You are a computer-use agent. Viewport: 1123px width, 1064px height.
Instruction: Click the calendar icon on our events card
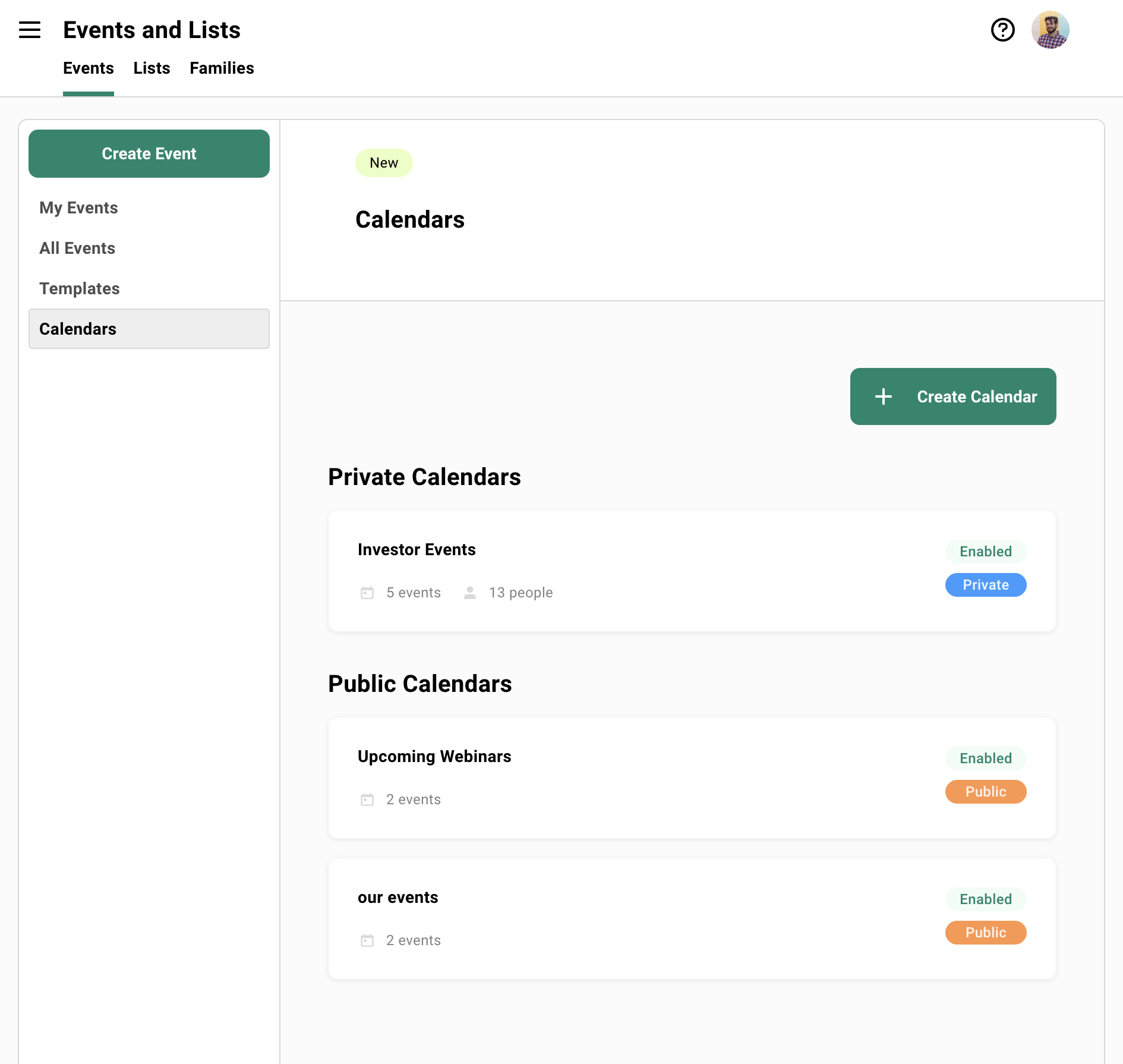coord(367,940)
